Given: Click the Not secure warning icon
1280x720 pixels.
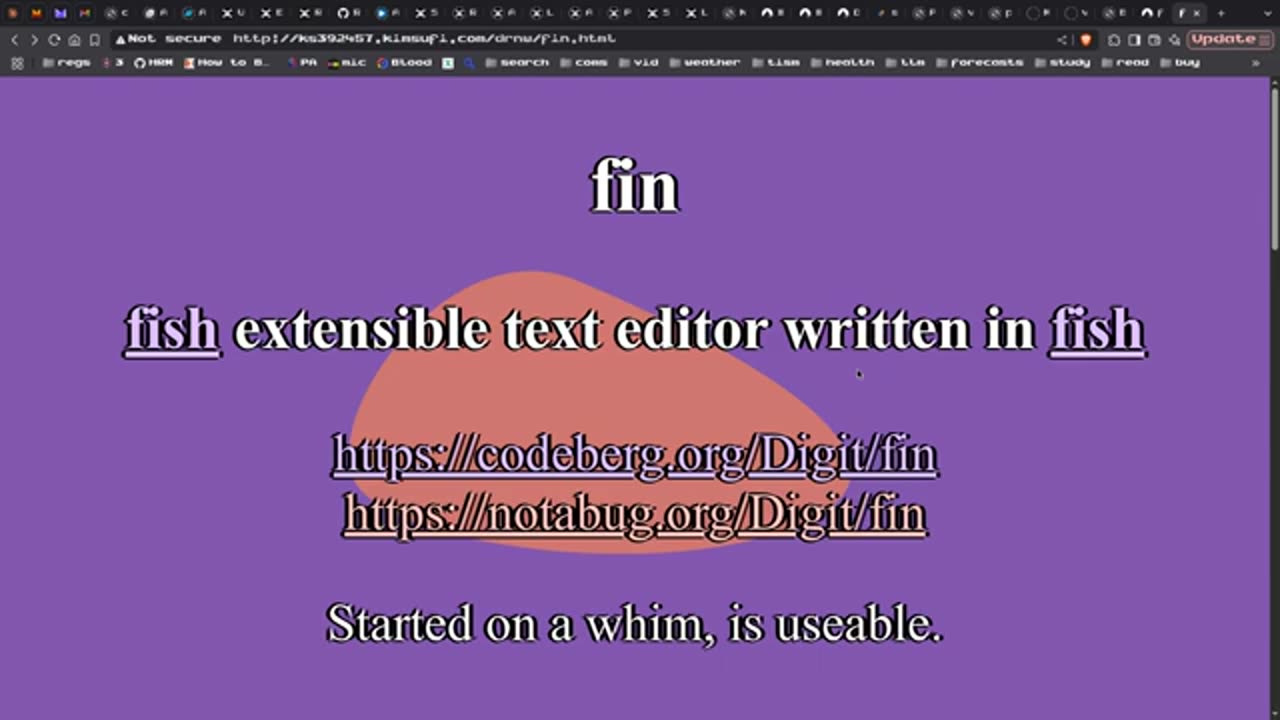Looking at the screenshot, I should click(121, 39).
